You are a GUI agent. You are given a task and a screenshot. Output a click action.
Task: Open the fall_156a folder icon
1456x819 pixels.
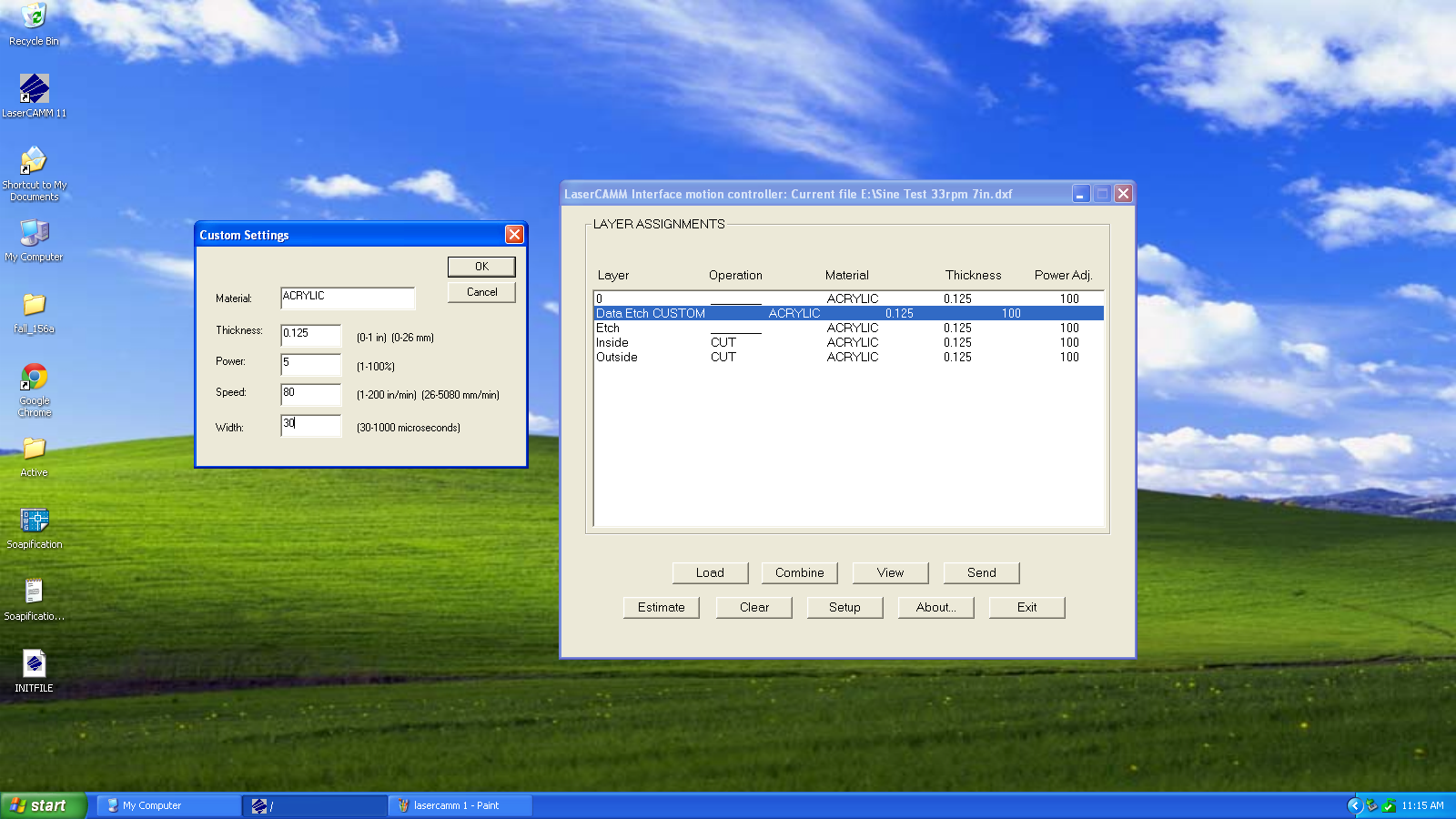pos(34,313)
